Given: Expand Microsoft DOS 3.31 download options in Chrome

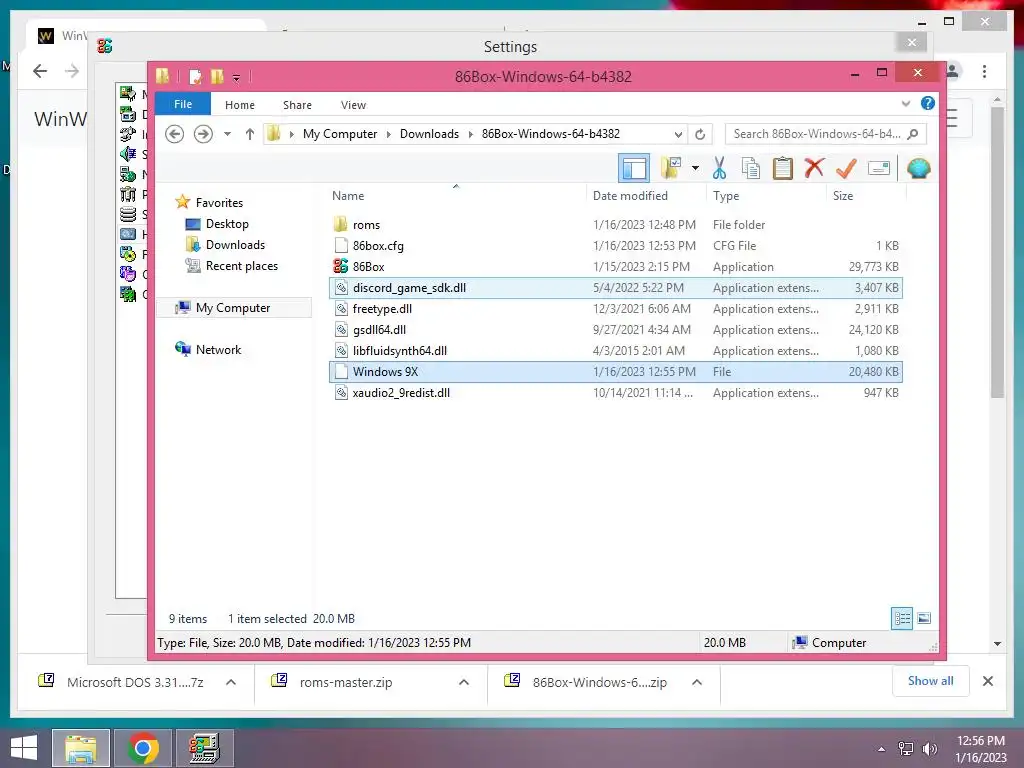Looking at the screenshot, I should coord(231,682).
